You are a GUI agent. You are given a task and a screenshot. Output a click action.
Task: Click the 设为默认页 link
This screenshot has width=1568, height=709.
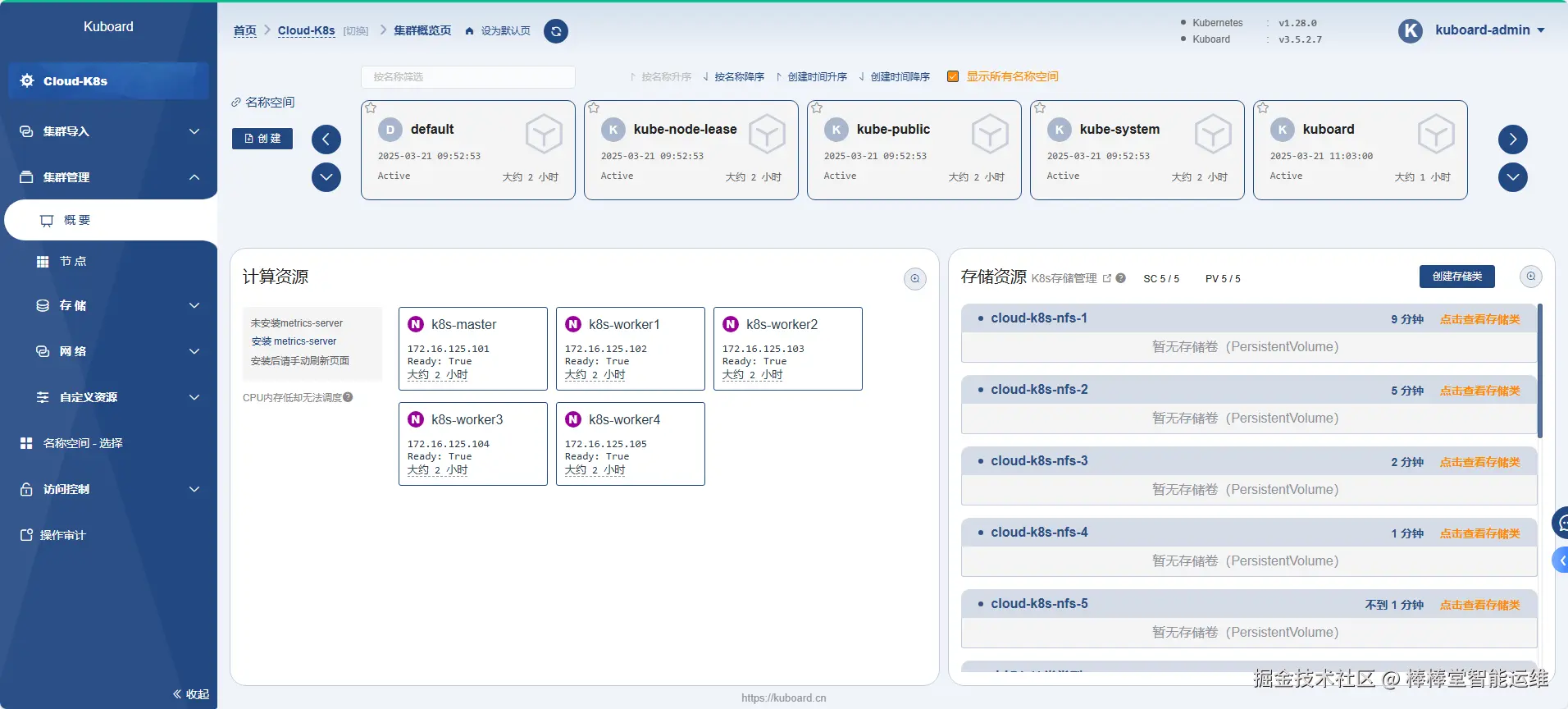[505, 31]
